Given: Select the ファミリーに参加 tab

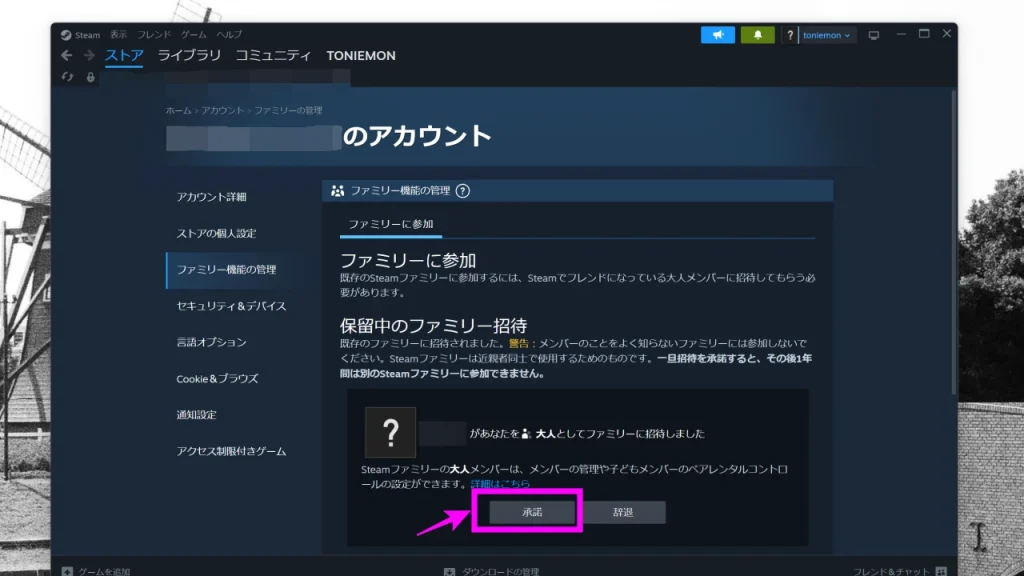Looking at the screenshot, I should click(391, 224).
